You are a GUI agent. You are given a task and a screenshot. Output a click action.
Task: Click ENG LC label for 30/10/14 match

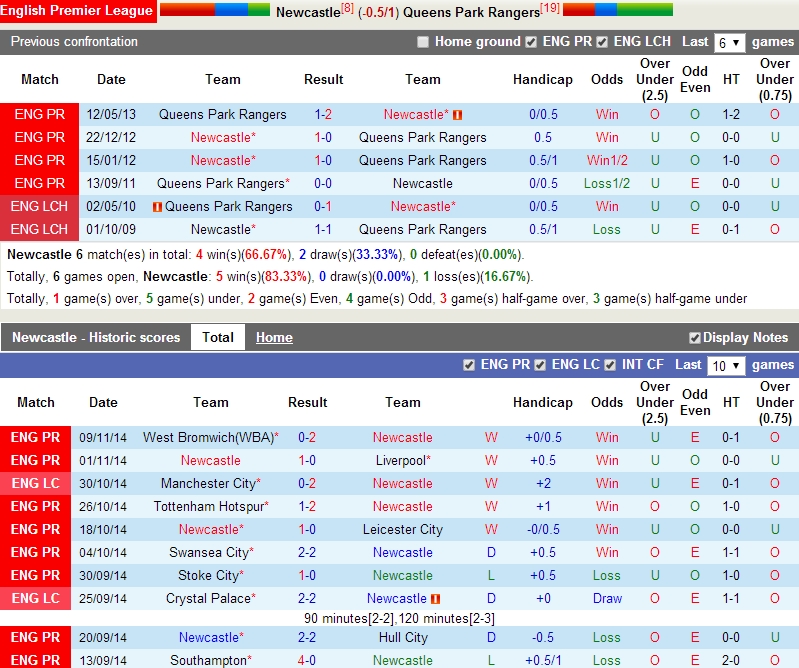pos(36,484)
